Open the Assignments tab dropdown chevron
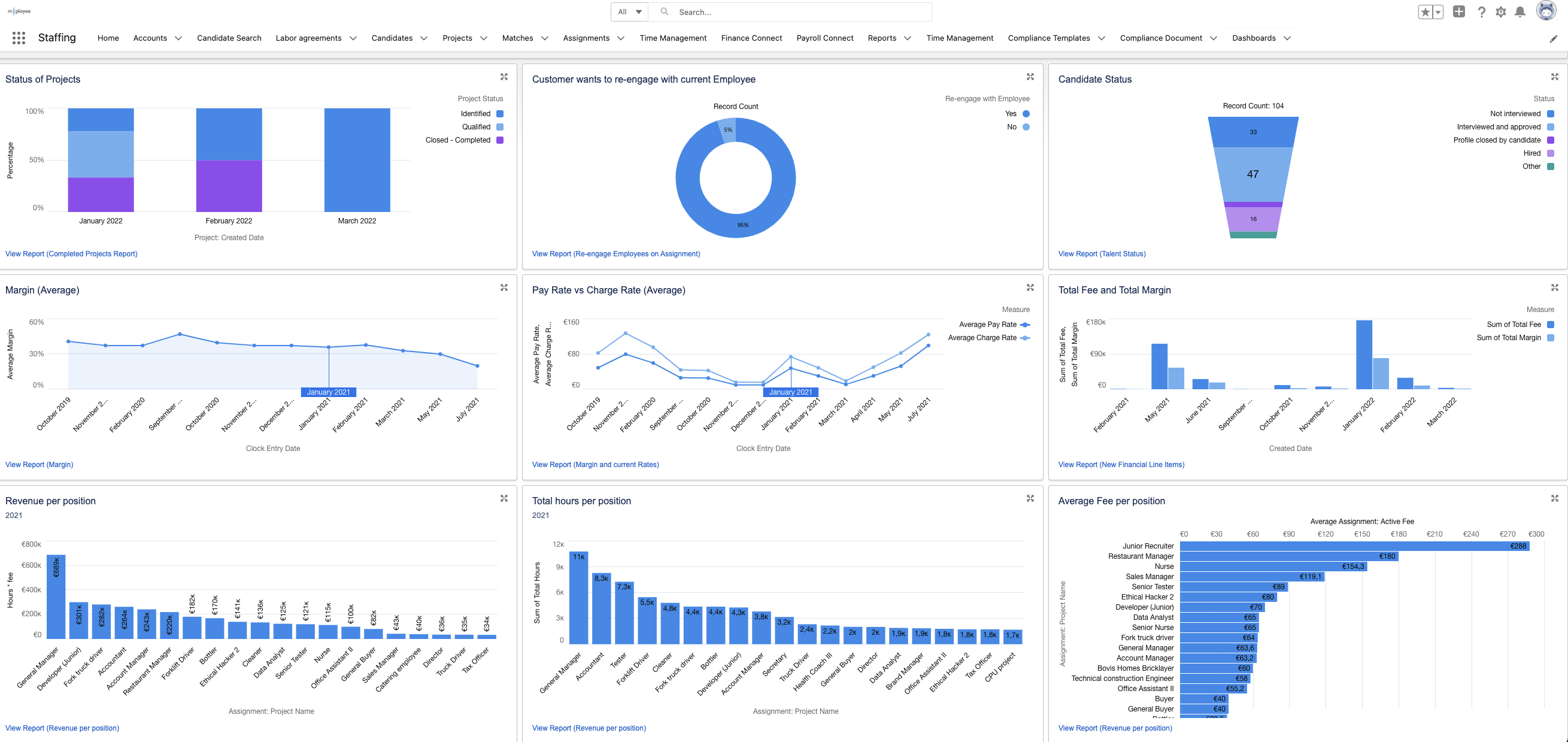The image size is (1568, 742). click(x=620, y=38)
